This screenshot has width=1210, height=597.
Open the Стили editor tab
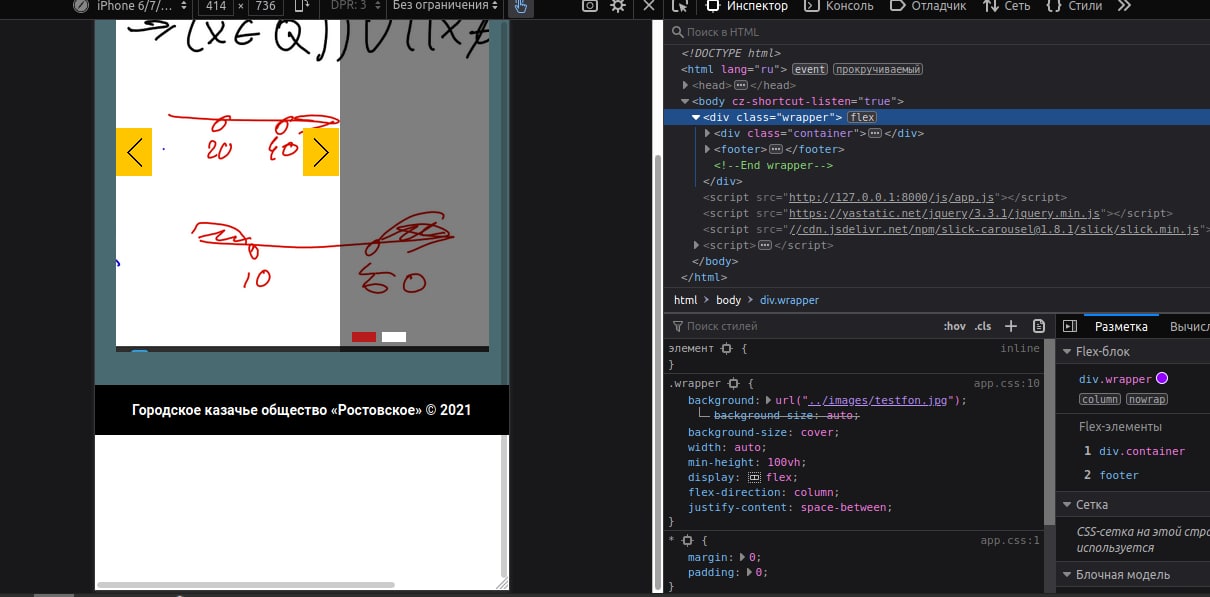point(1073,6)
